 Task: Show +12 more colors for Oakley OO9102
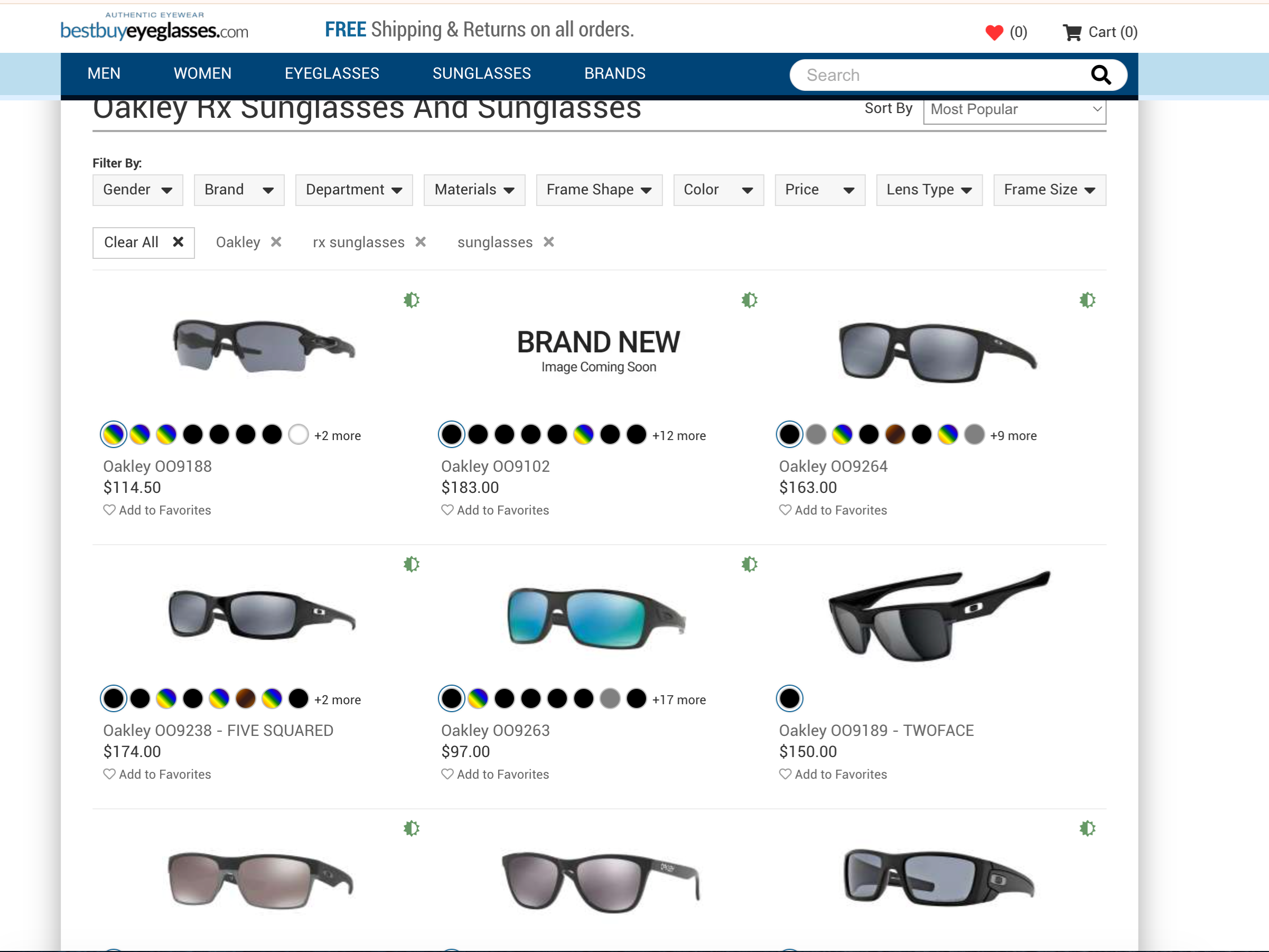[679, 435]
